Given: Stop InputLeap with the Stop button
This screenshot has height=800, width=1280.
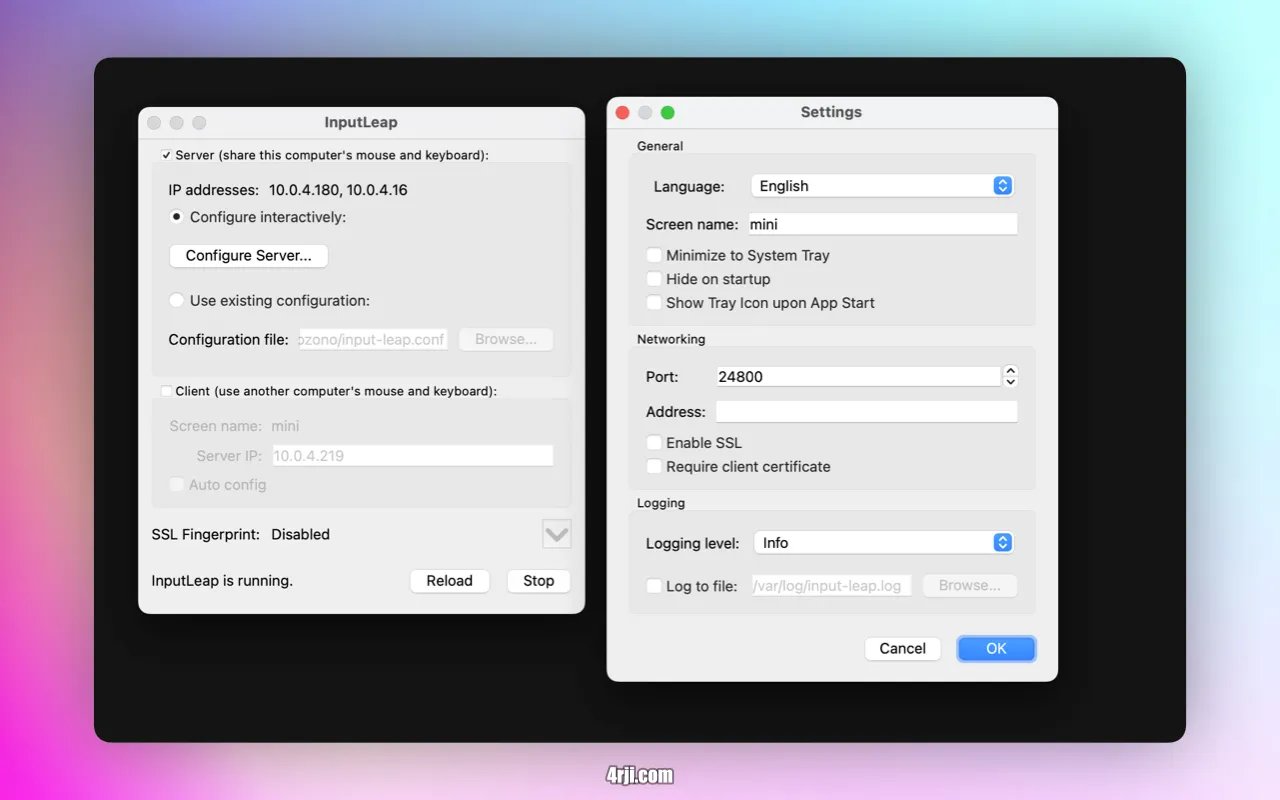Looking at the screenshot, I should click(x=538, y=581).
